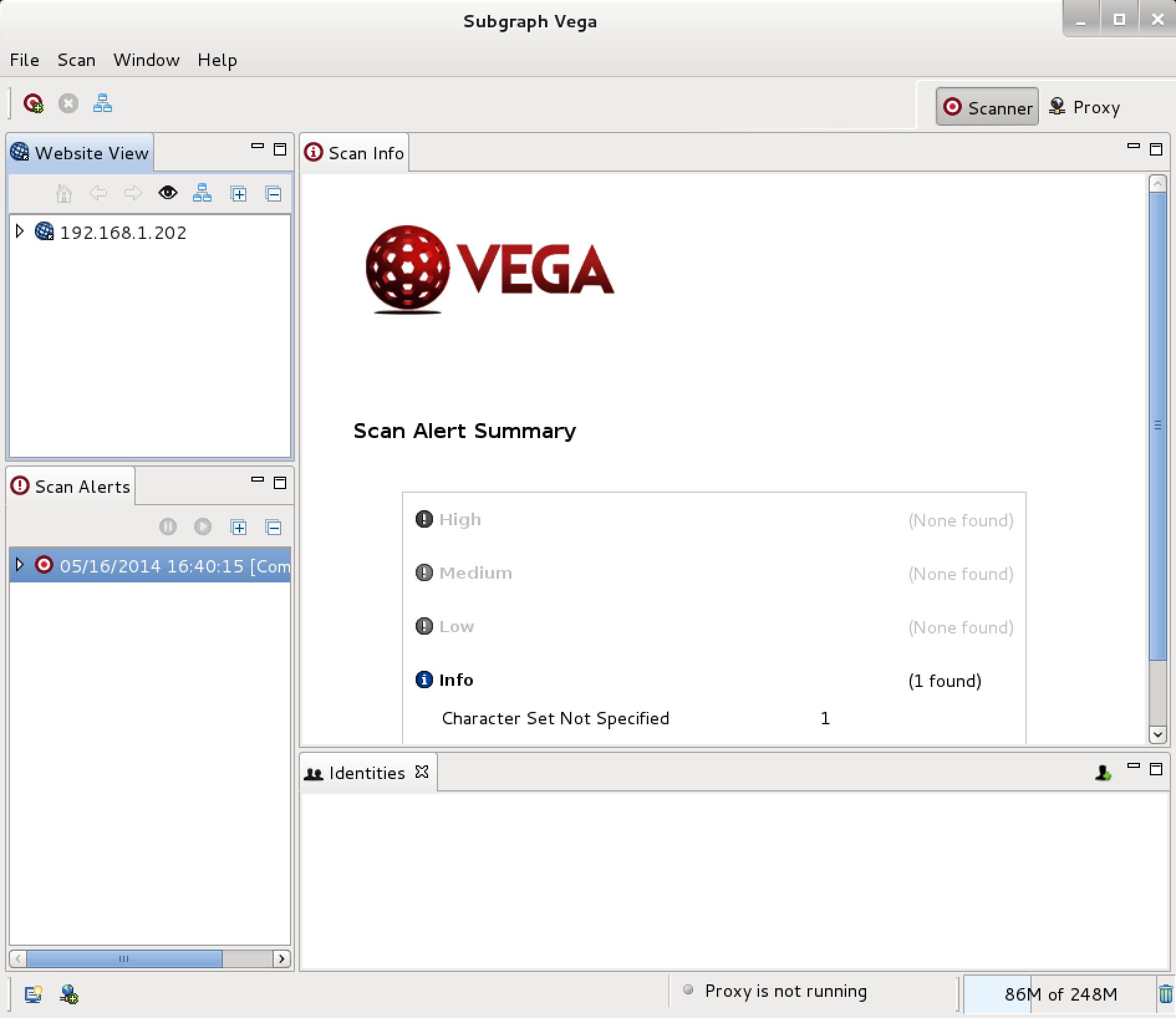This screenshot has height=1018, width=1176.
Task: Click the home icon in Website View
Action: coord(63,194)
